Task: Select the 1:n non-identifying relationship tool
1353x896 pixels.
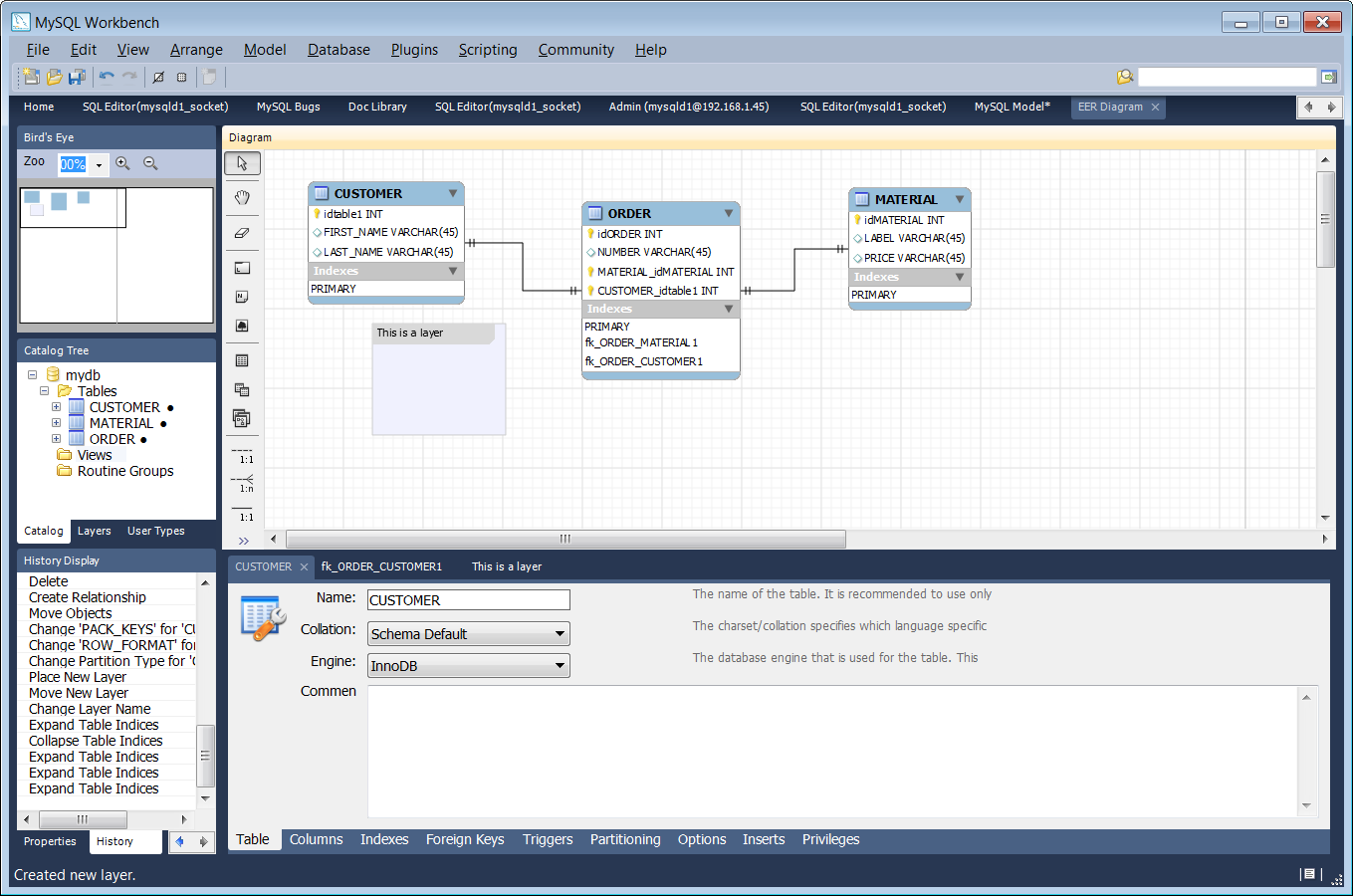Action: click(x=244, y=484)
